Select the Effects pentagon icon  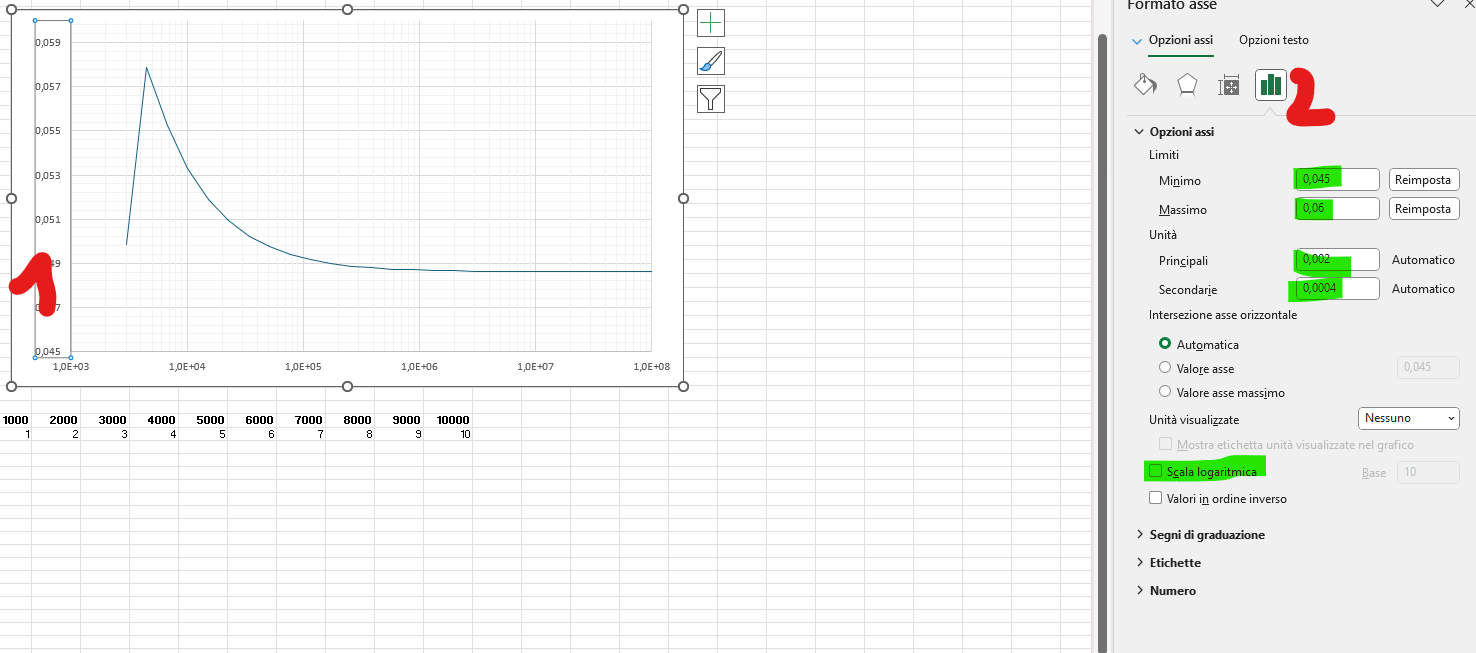coord(1187,85)
